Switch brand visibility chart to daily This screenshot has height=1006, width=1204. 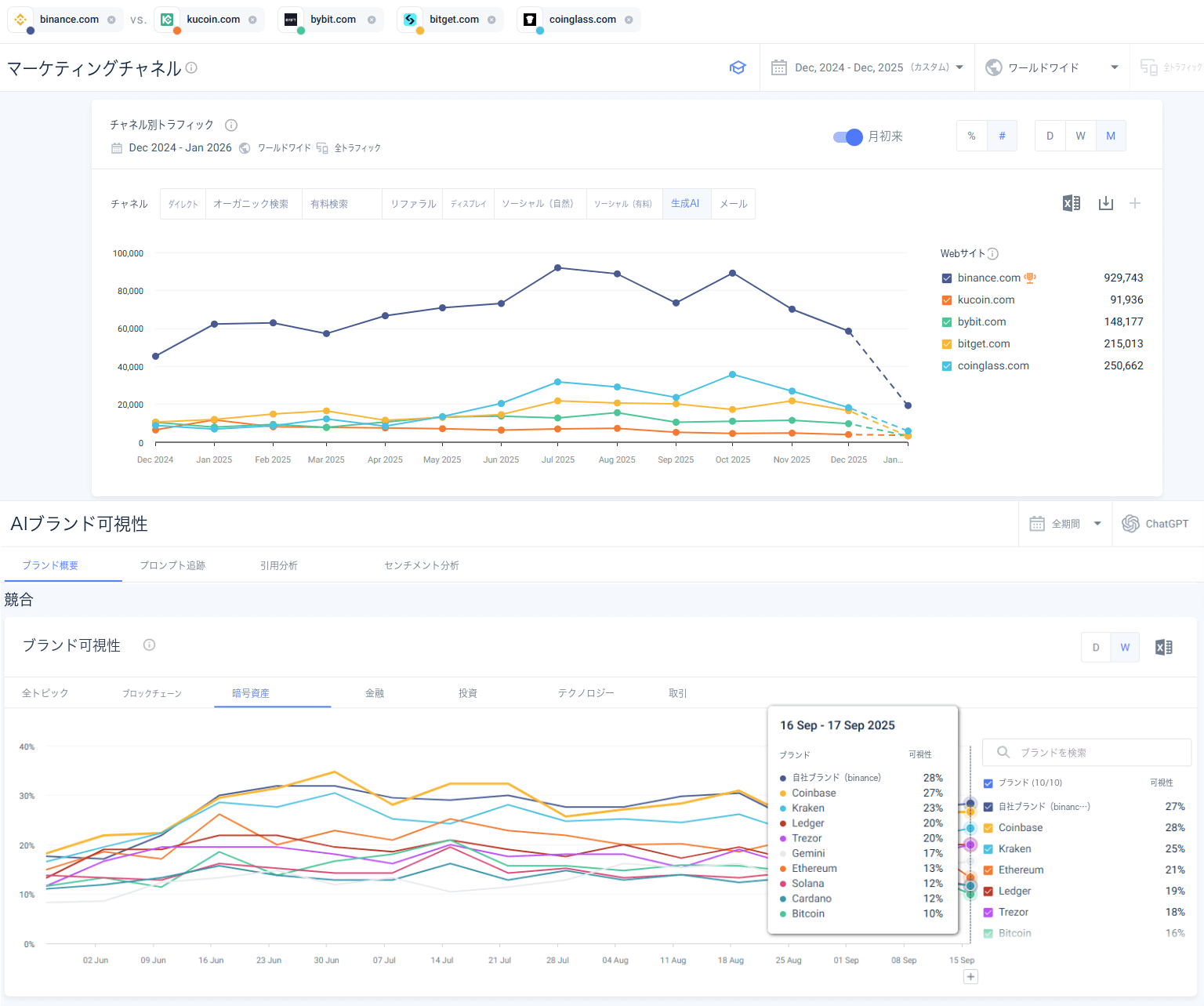(1096, 648)
